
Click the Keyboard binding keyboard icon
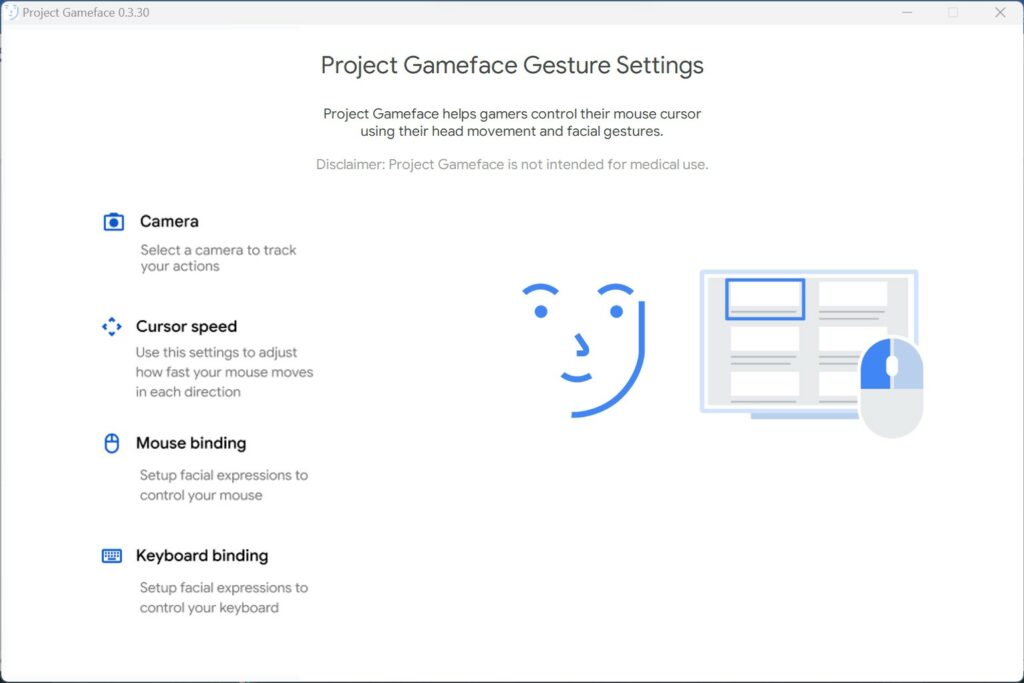tap(112, 556)
